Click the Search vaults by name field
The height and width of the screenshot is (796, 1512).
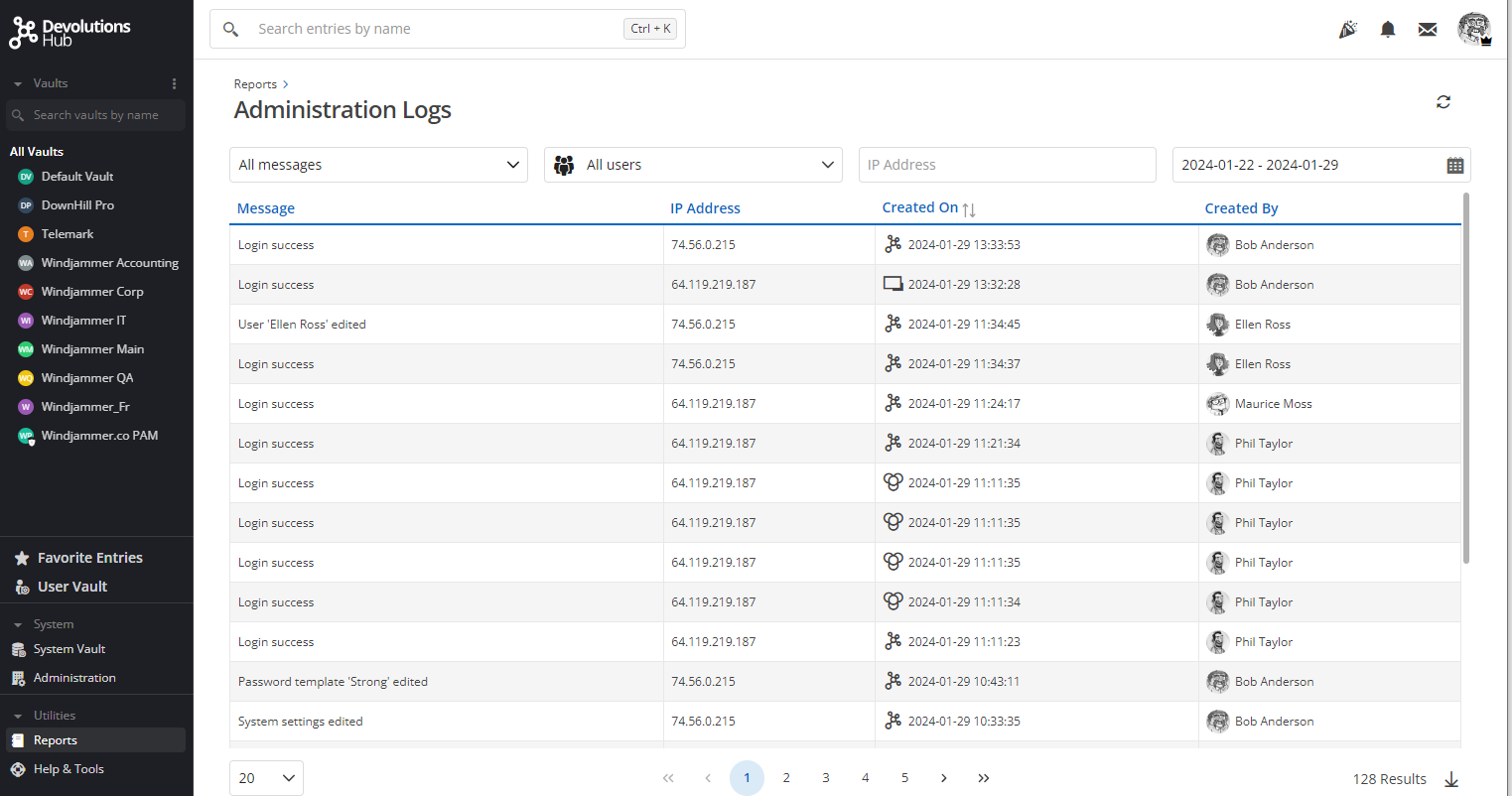[x=95, y=115]
